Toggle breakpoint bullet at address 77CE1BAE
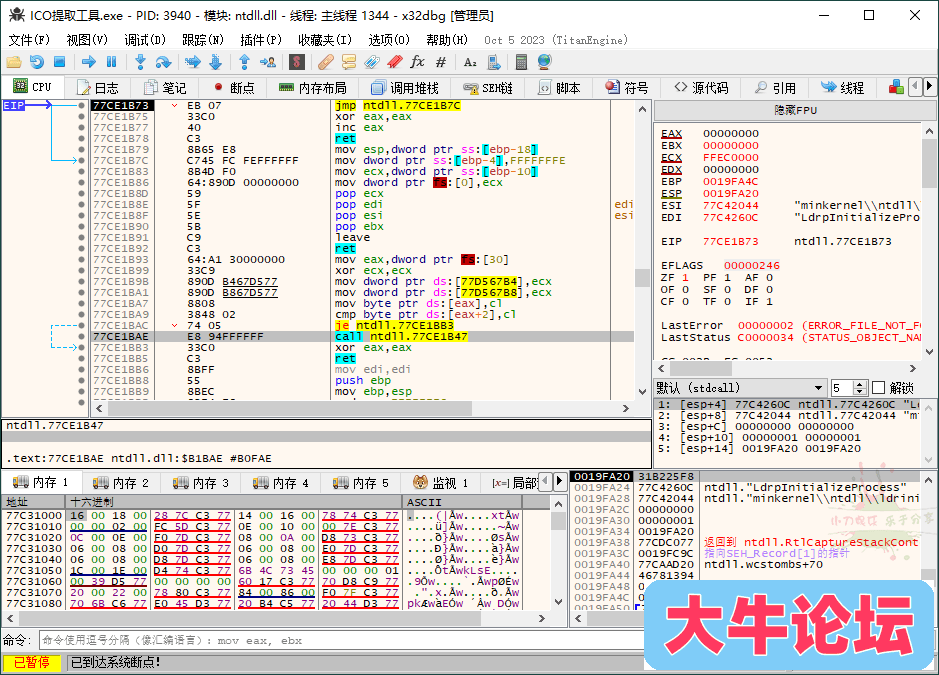939x675 pixels. [x=81, y=337]
